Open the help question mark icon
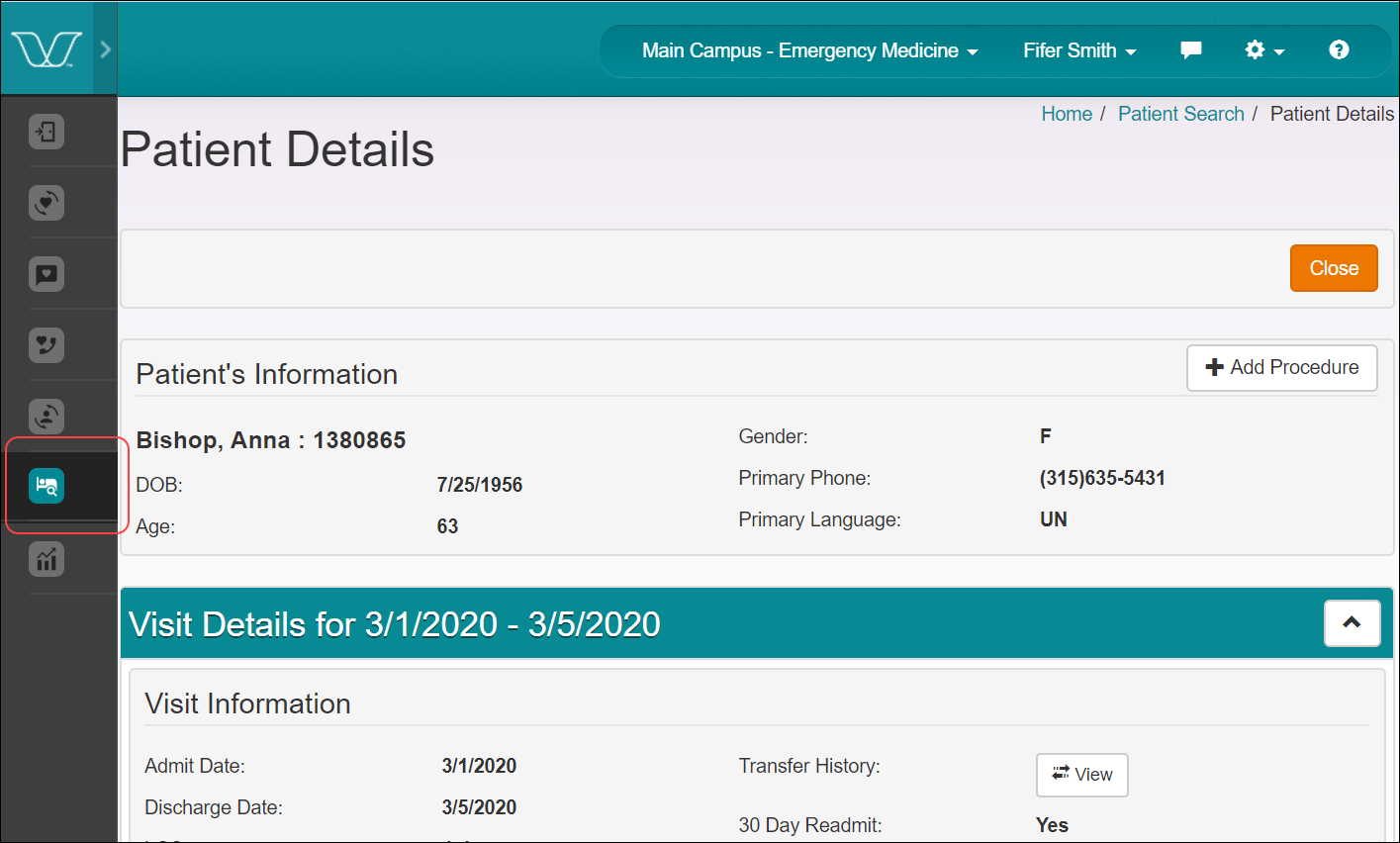Screen dimensions: 1400x843 click(1339, 50)
